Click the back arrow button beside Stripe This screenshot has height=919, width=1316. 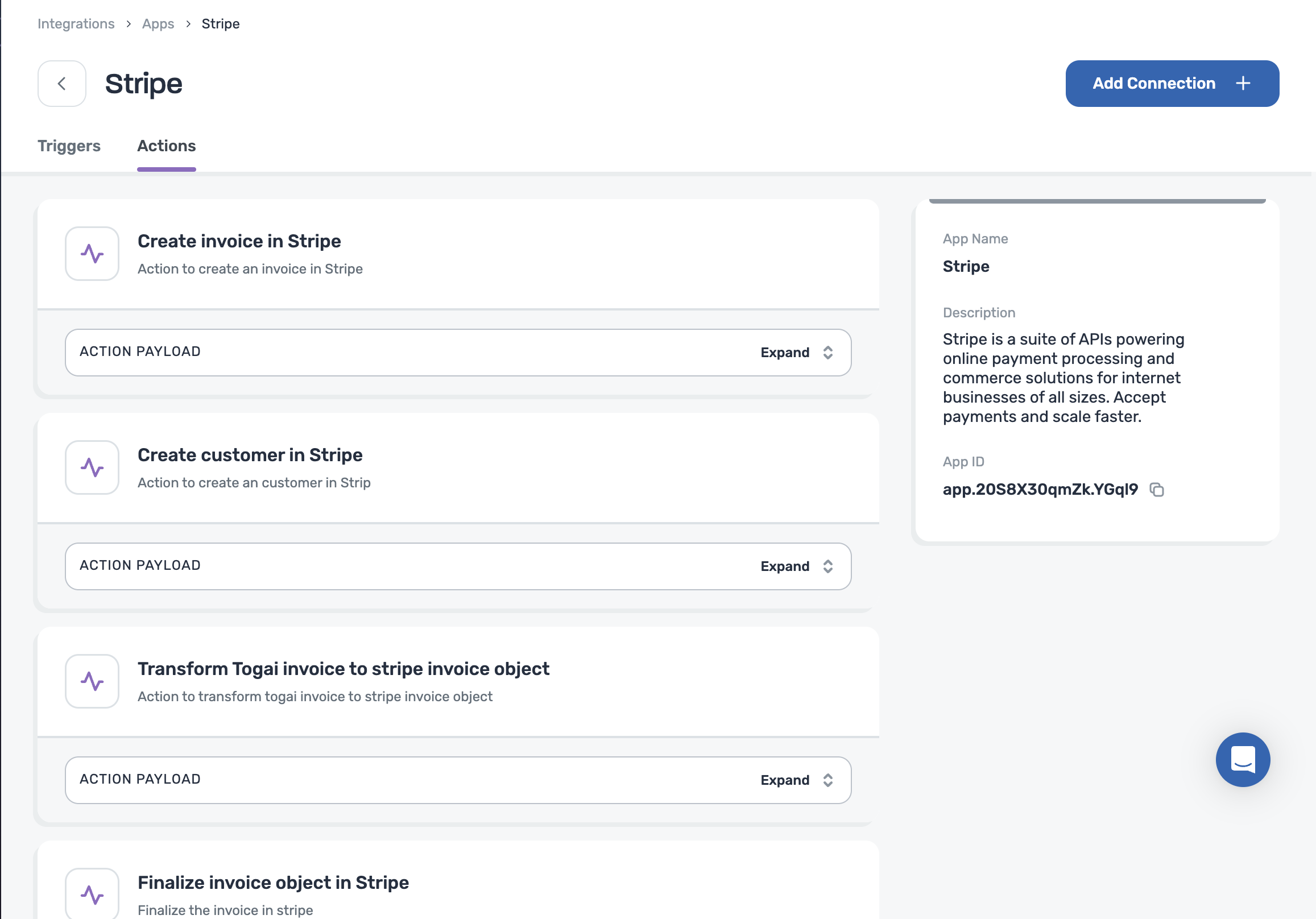(62, 84)
